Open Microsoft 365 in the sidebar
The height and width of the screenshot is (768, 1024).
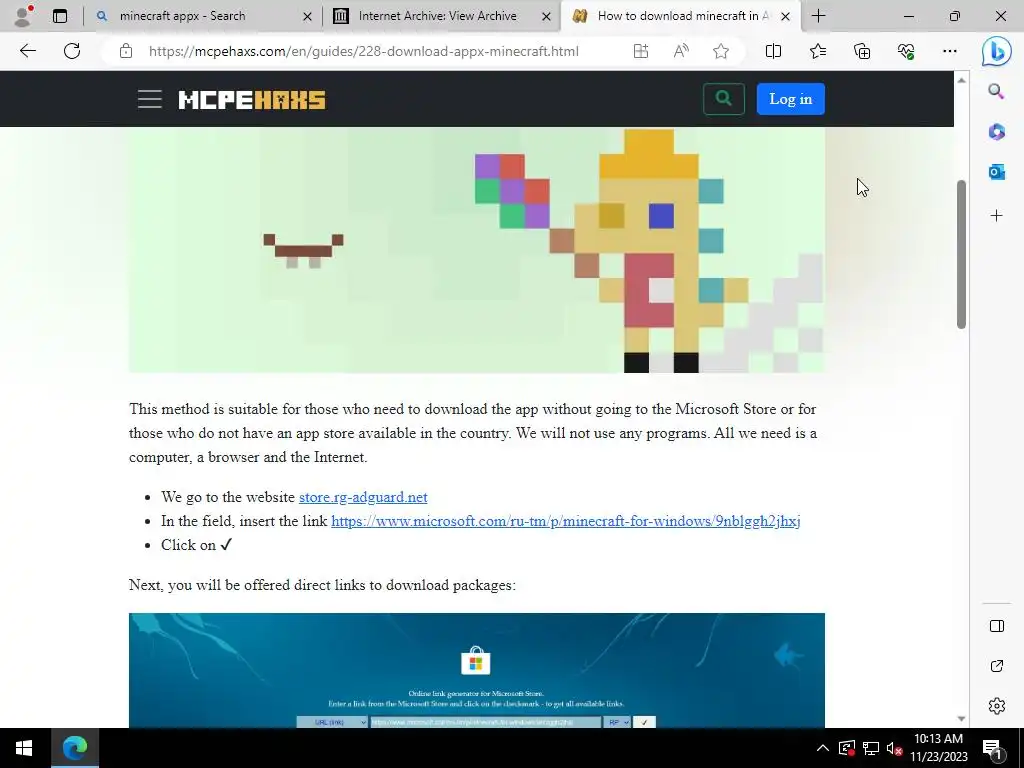point(996,131)
